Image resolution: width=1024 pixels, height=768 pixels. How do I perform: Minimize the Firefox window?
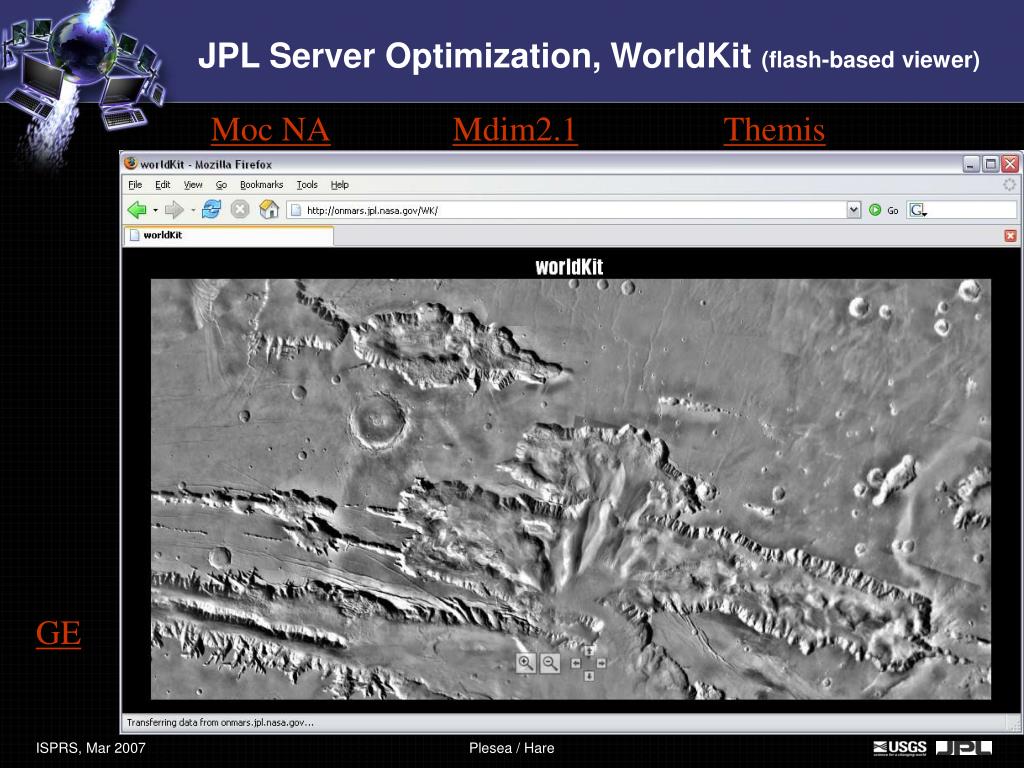(971, 164)
